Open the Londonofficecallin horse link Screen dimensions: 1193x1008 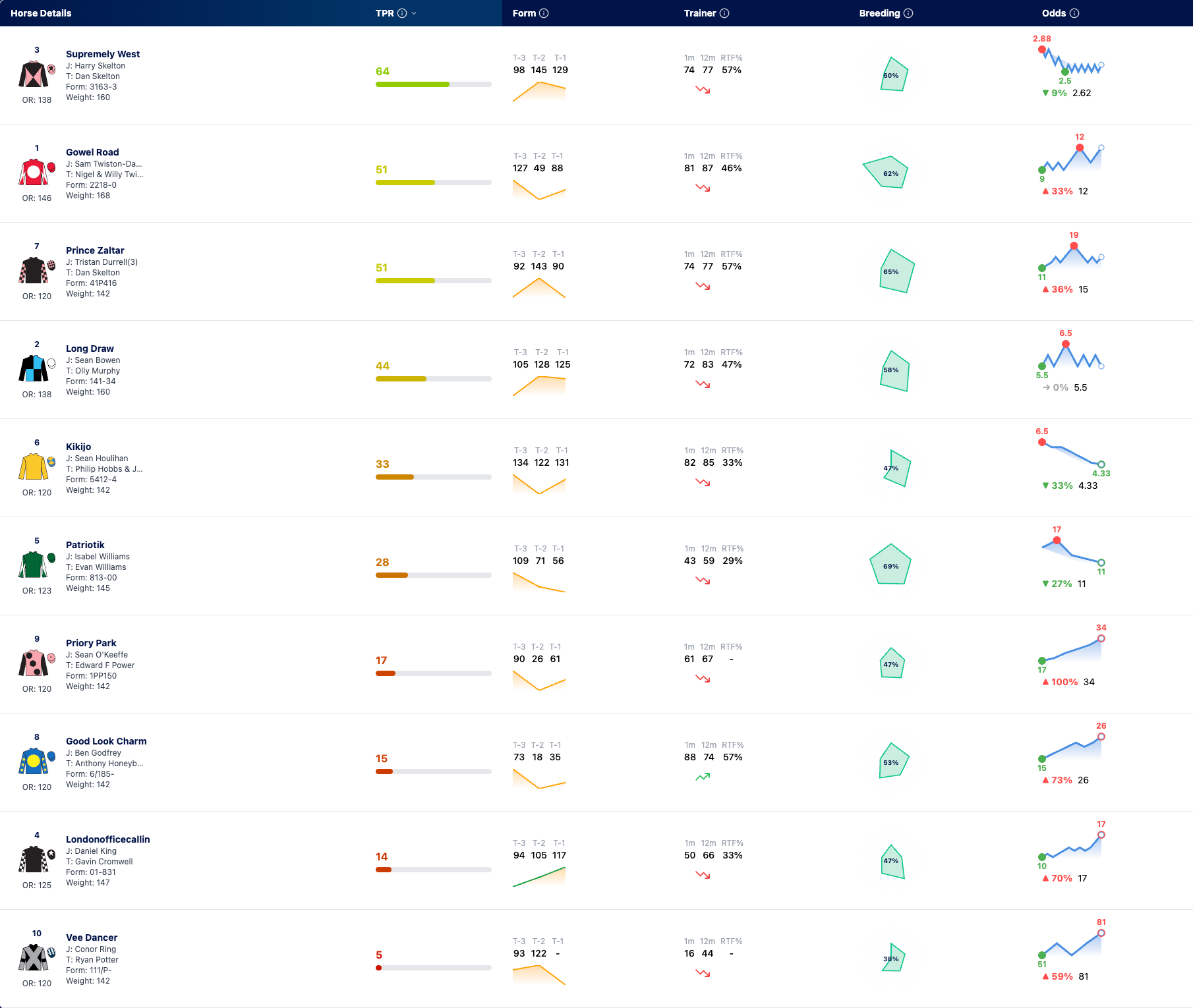point(108,839)
